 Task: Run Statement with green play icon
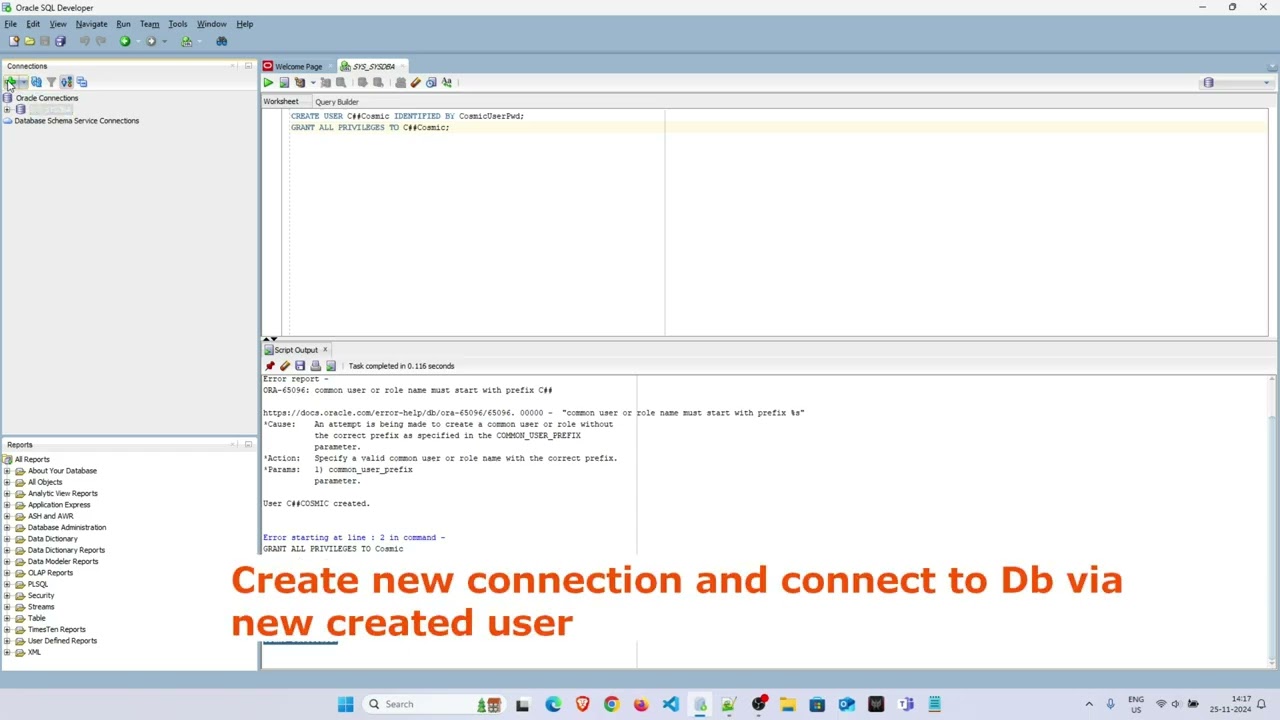268,82
